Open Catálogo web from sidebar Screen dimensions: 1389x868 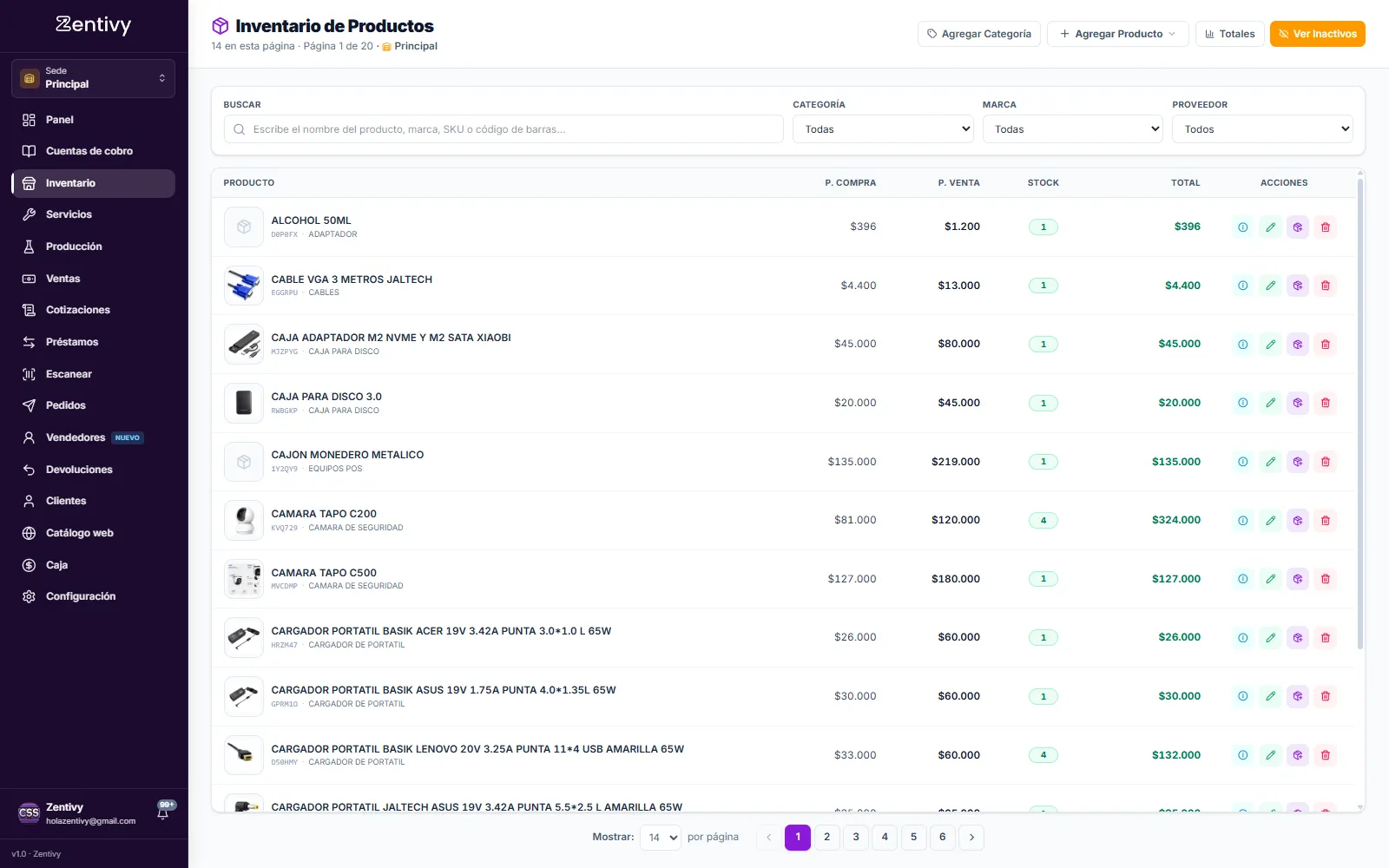click(93, 533)
